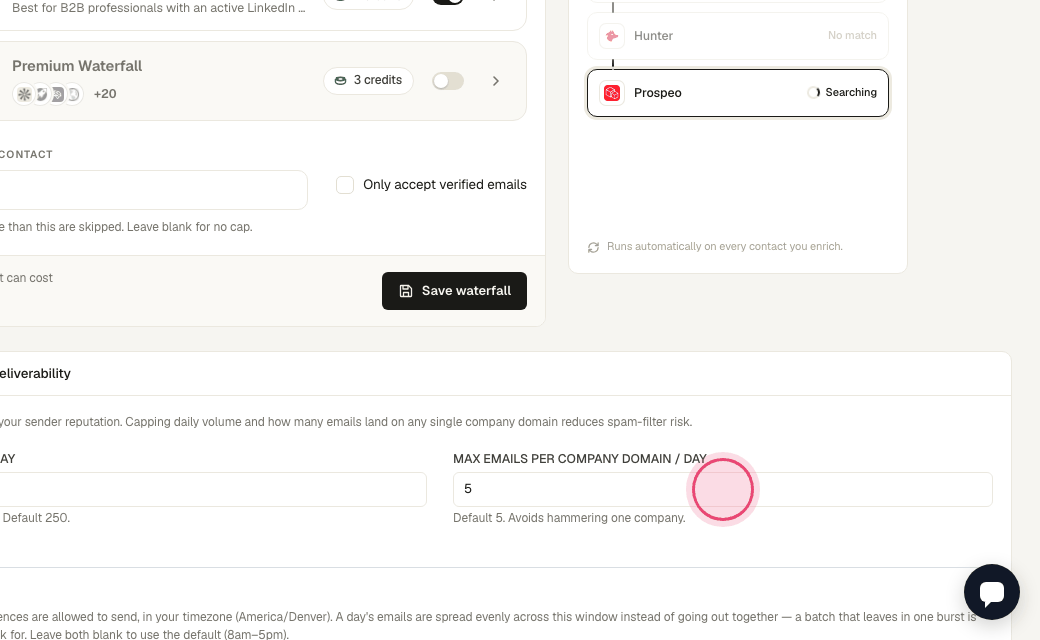Click the Deliverability section heading
Image resolution: width=1040 pixels, height=640 pixels.
coord(35,373)
